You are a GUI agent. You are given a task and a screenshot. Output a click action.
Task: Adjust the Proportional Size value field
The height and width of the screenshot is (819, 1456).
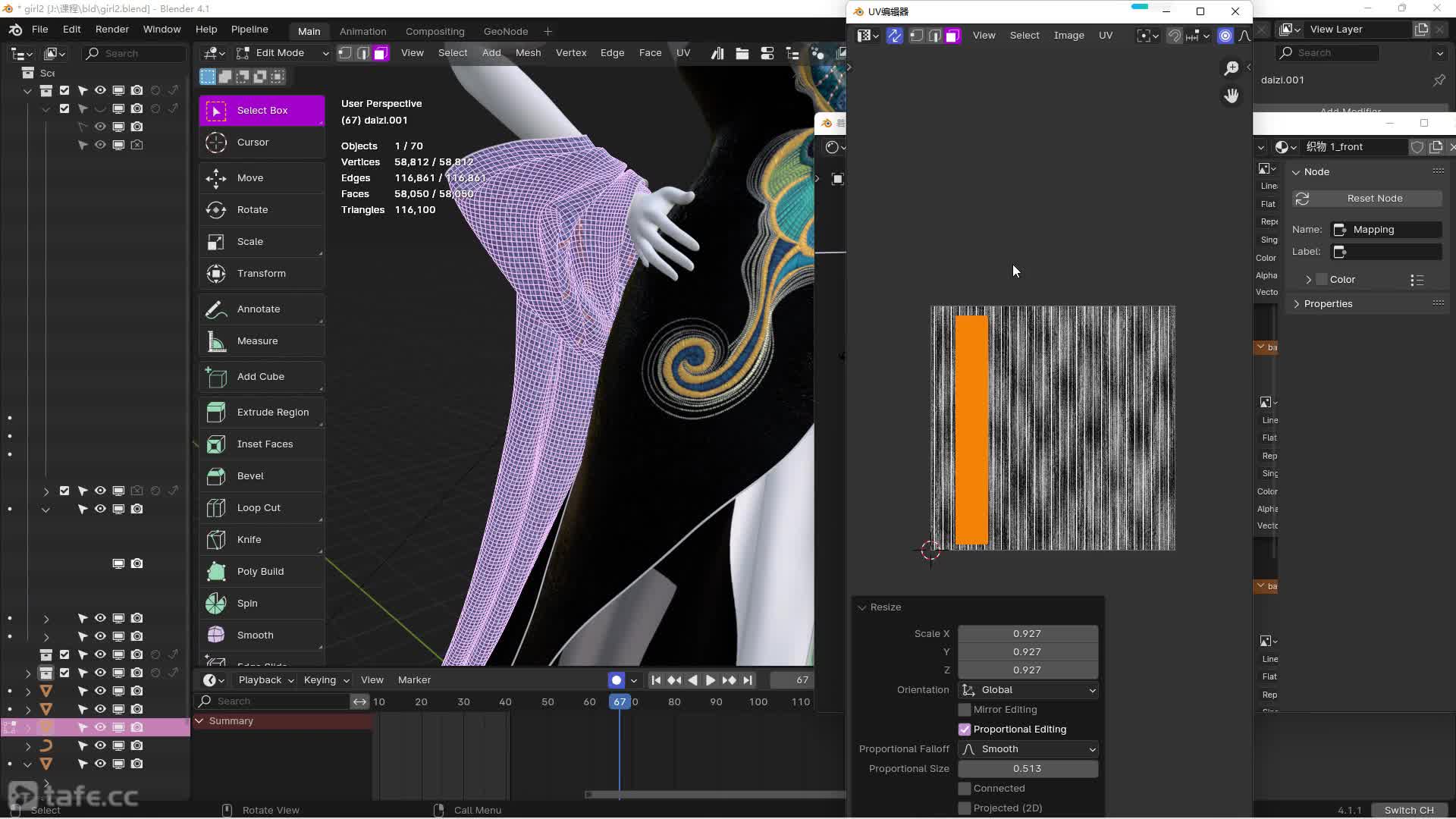[x=1027, y=768]
